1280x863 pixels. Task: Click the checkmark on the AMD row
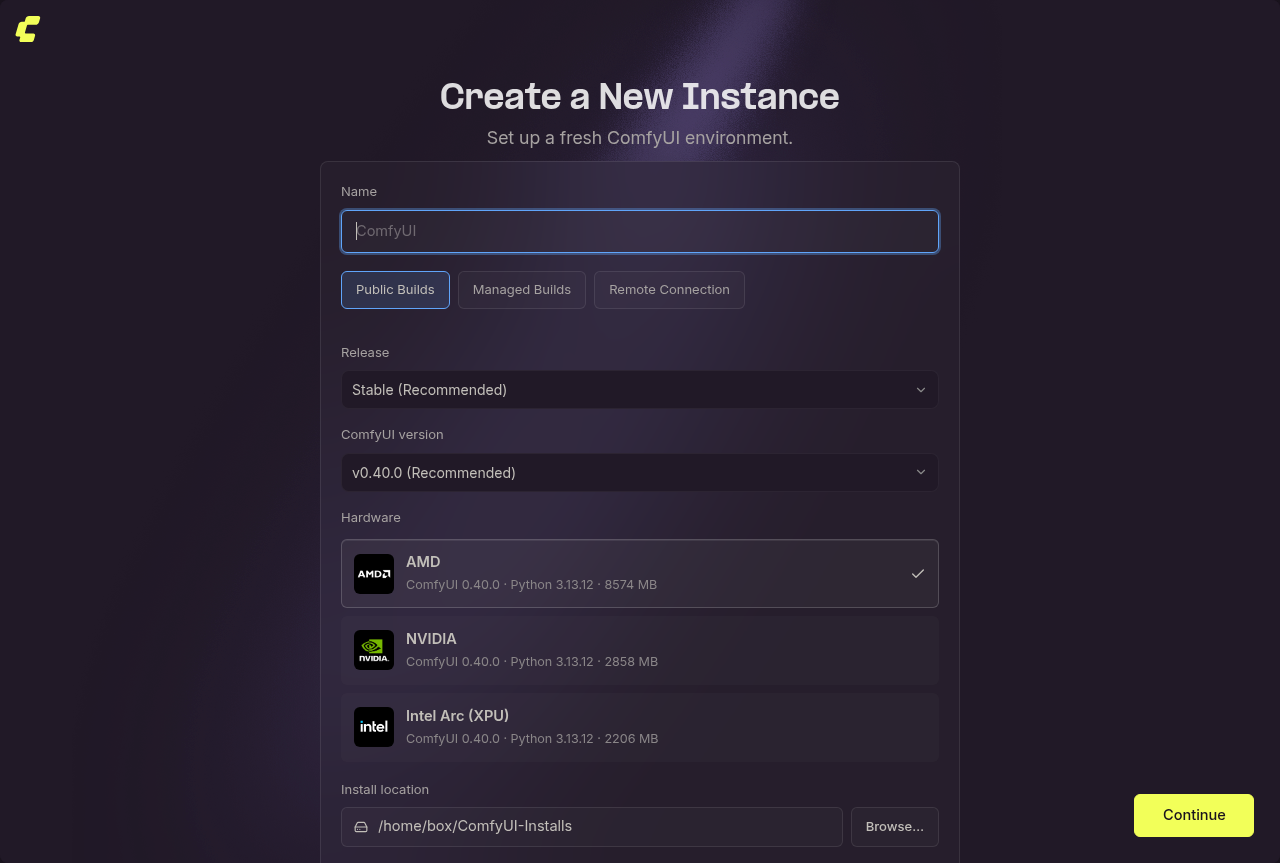click(x=918, y=574)
